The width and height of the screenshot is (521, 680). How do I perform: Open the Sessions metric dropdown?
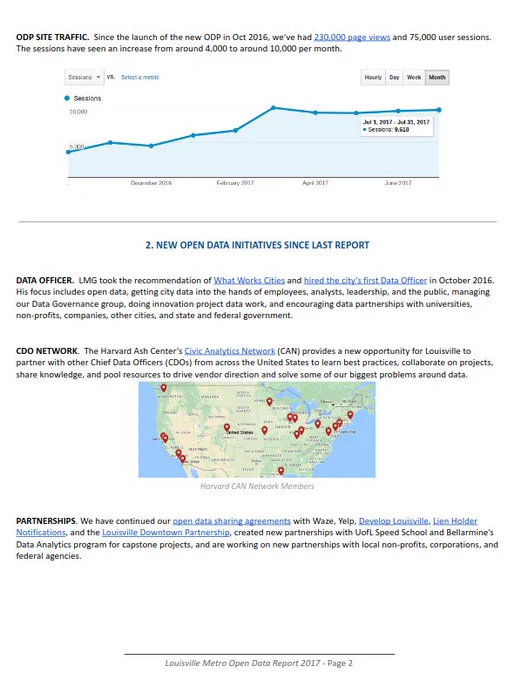pyautogui.click(x=85, y=77)
